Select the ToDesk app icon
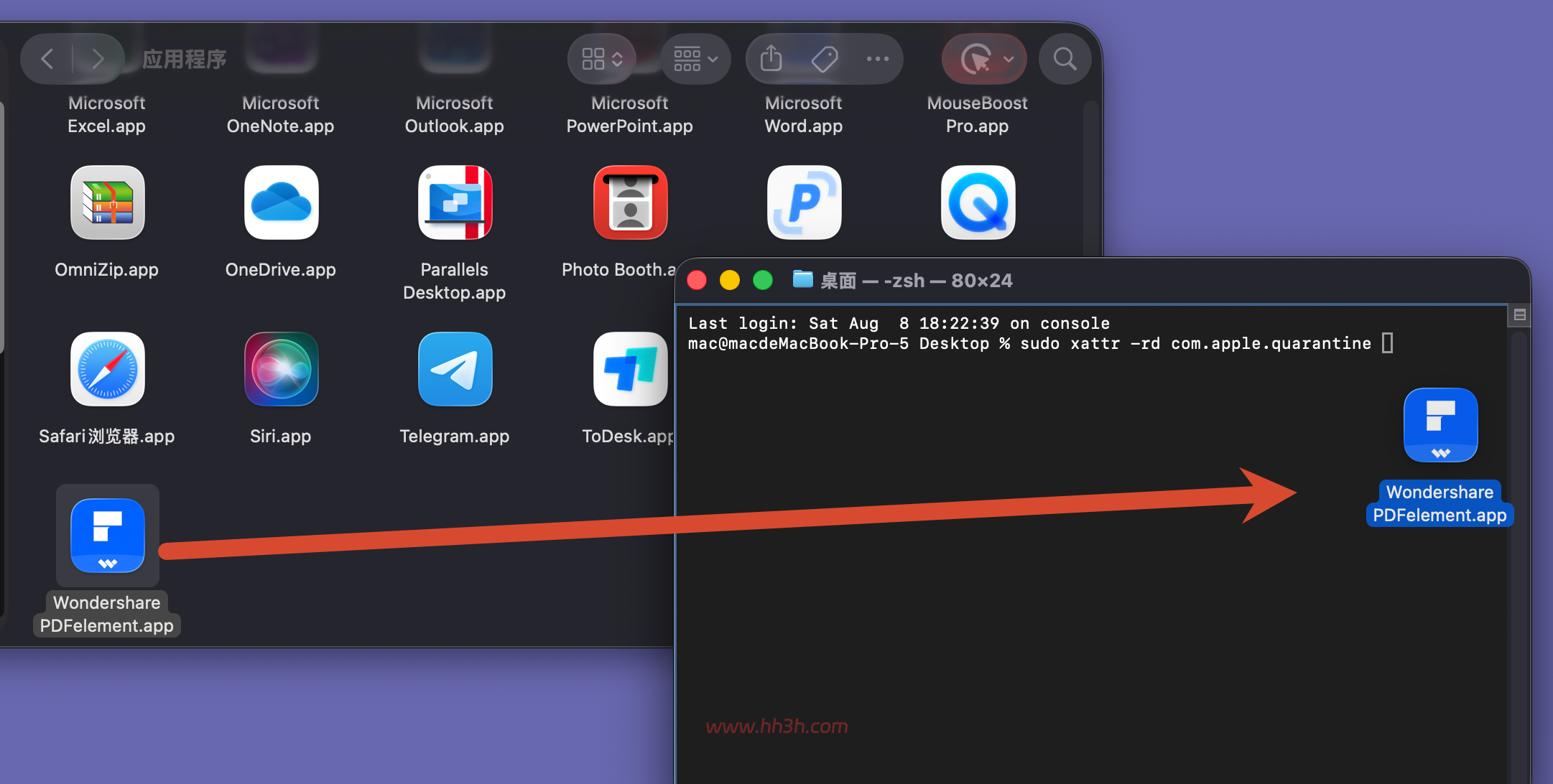1553x784 pixels. click(630, 369)
